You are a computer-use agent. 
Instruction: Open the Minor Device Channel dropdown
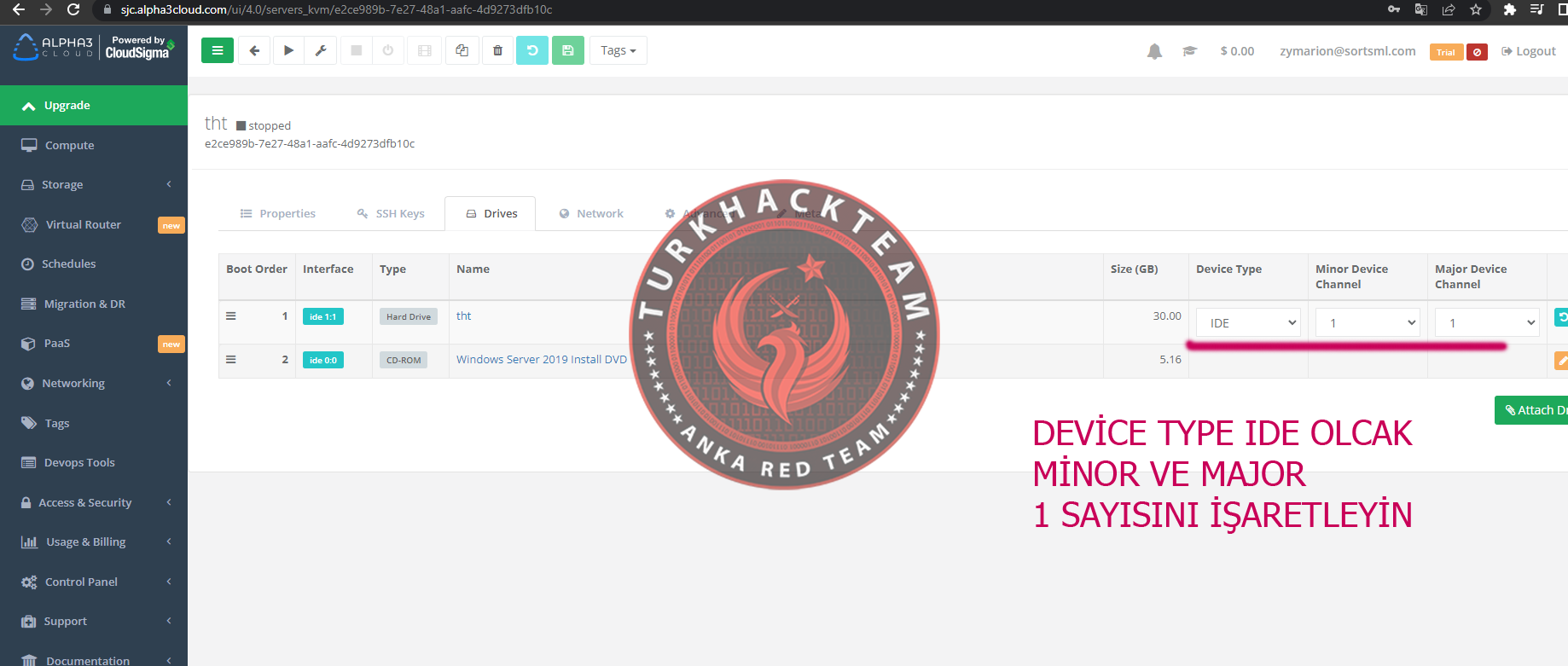1368,322
